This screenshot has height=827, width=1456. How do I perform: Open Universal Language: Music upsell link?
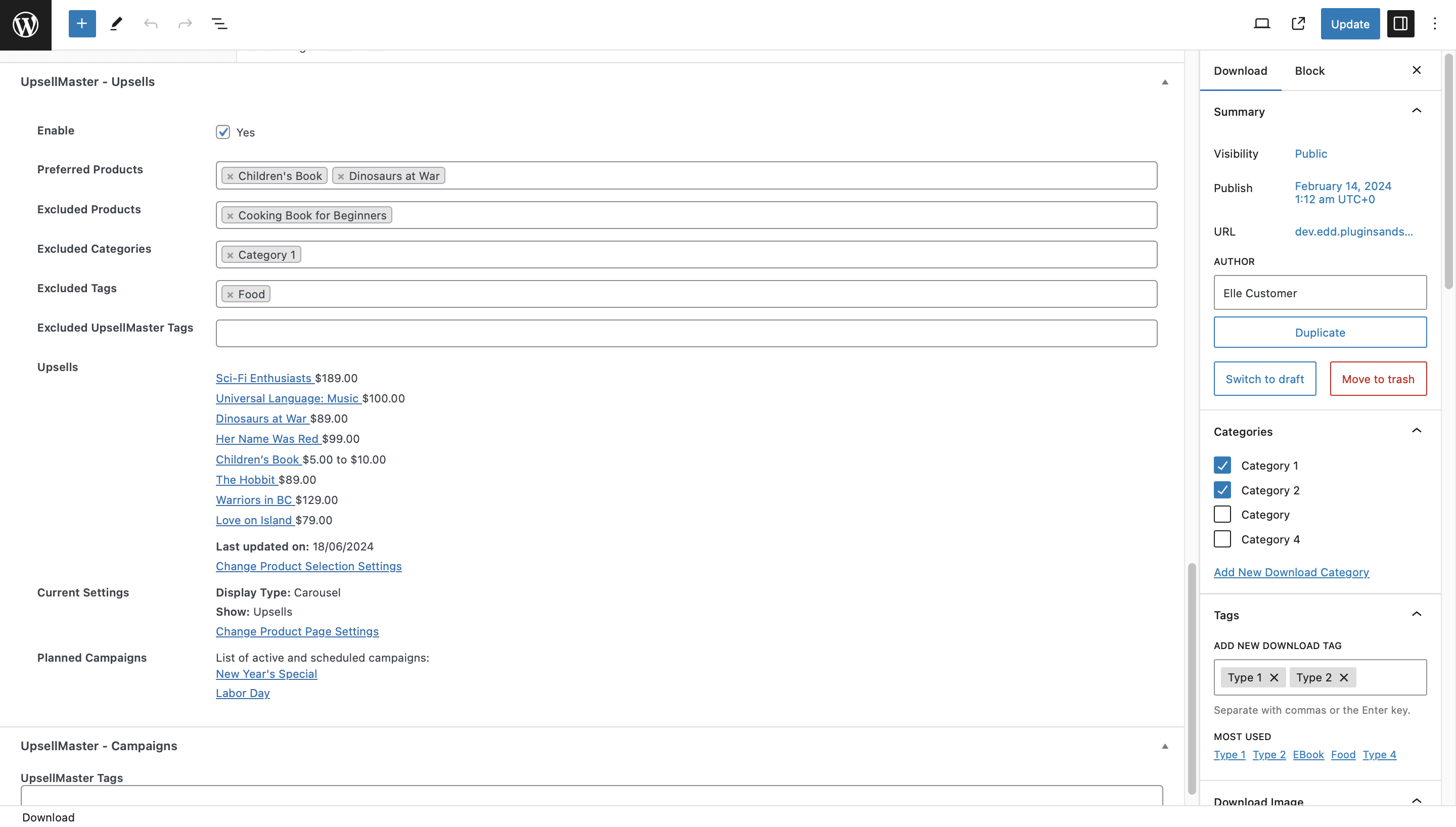pos(288,398)
